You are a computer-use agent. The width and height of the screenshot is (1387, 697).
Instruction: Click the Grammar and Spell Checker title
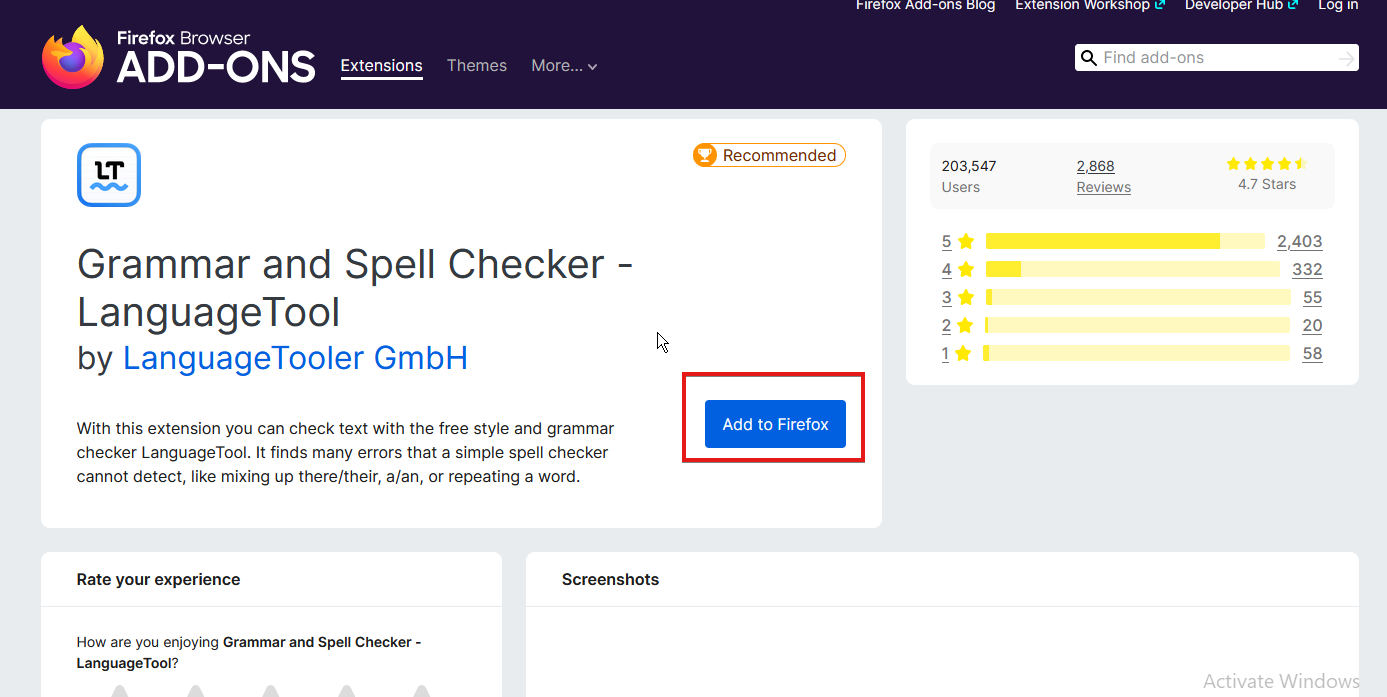coord(355,288)
